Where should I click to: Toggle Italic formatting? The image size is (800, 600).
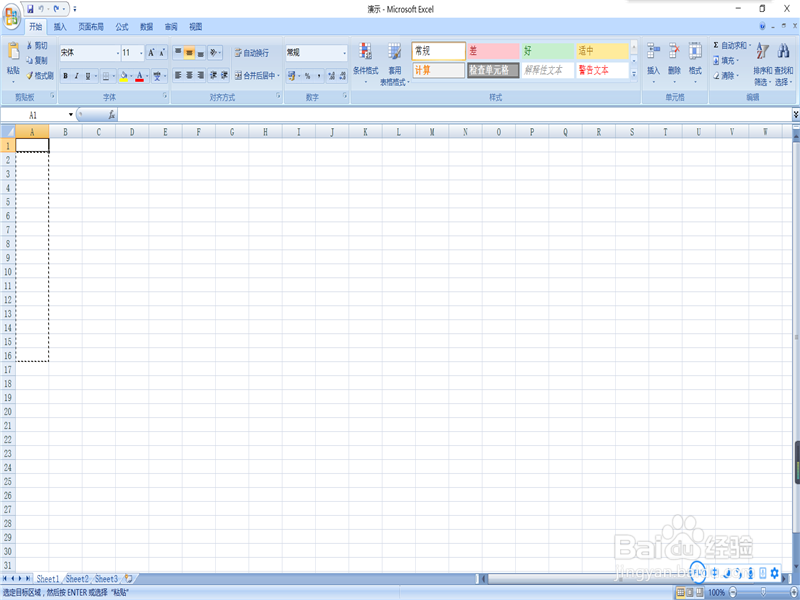click(77, 76)
